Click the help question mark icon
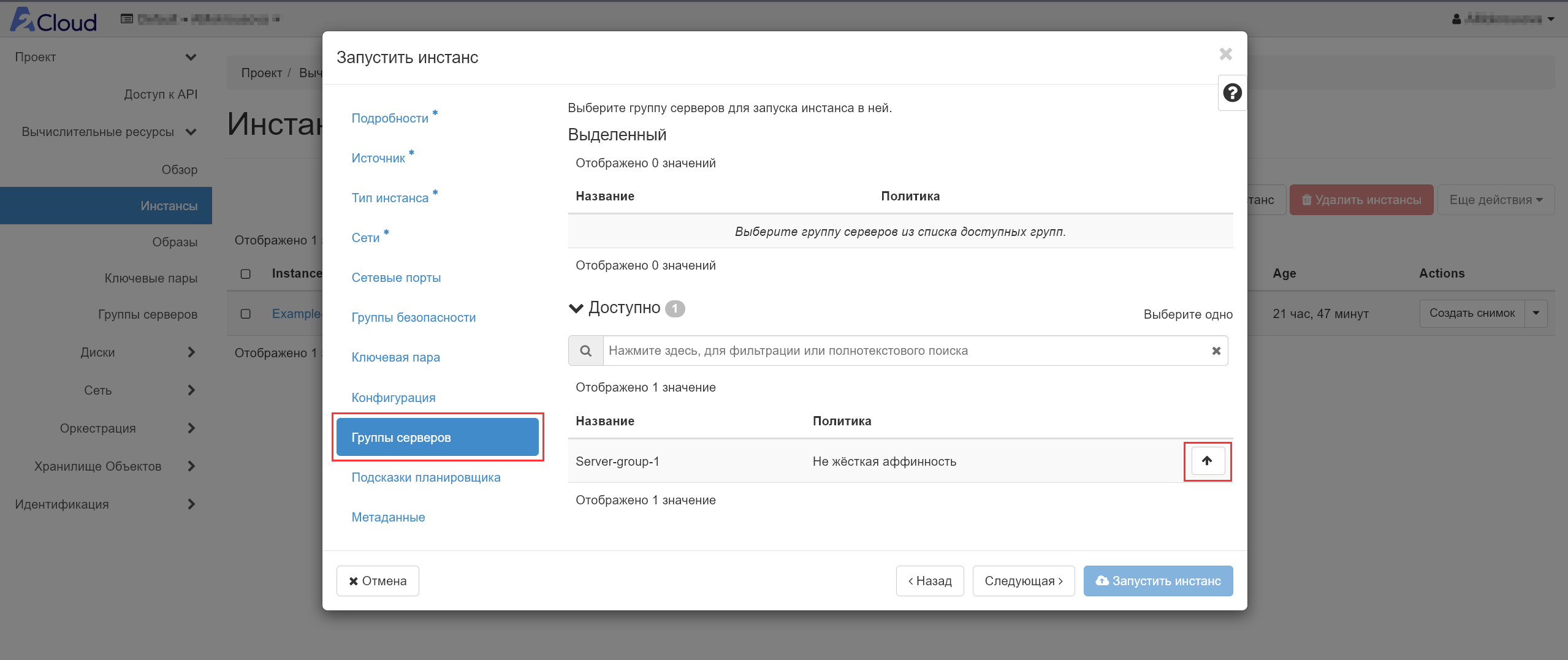1568x660 pixels. (1231, 93)
